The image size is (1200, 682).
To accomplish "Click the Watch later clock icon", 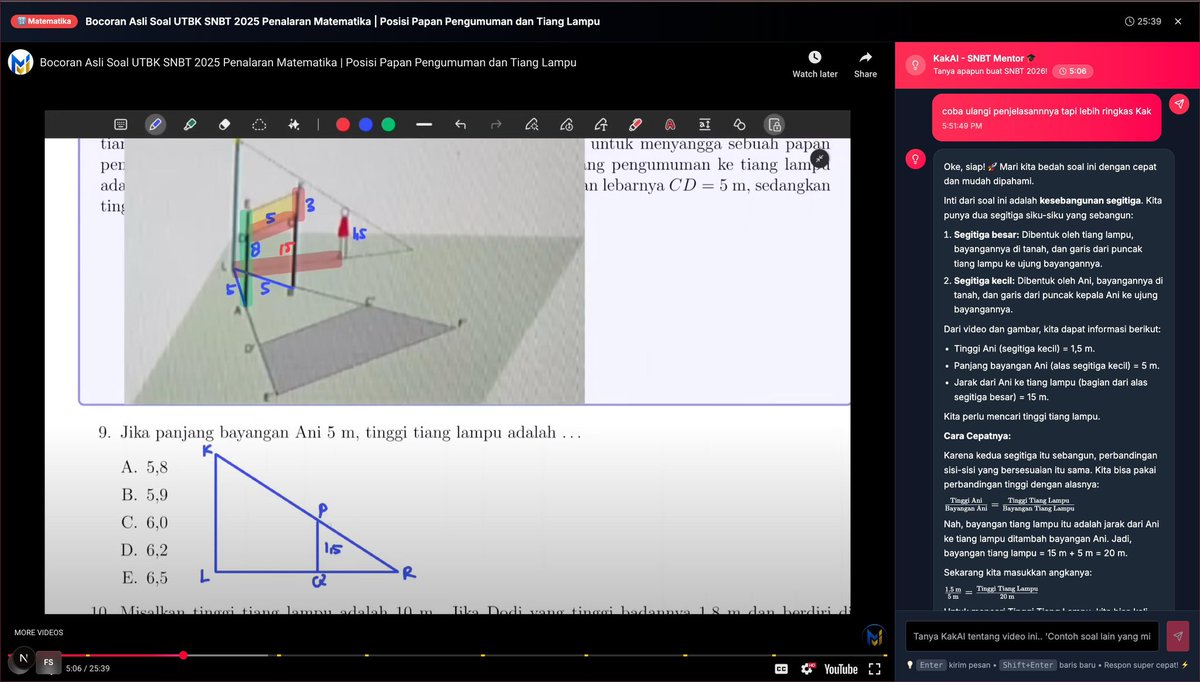I will pyautogui.click(x=815, y=57).
